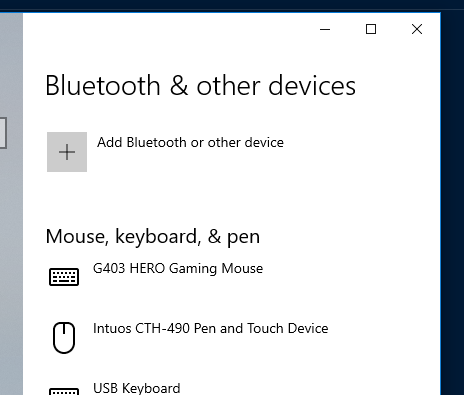Viewport: 464px width, 395px height.
Task: Select the Add Bluetooth or other device label
Action: click(190, 143)
